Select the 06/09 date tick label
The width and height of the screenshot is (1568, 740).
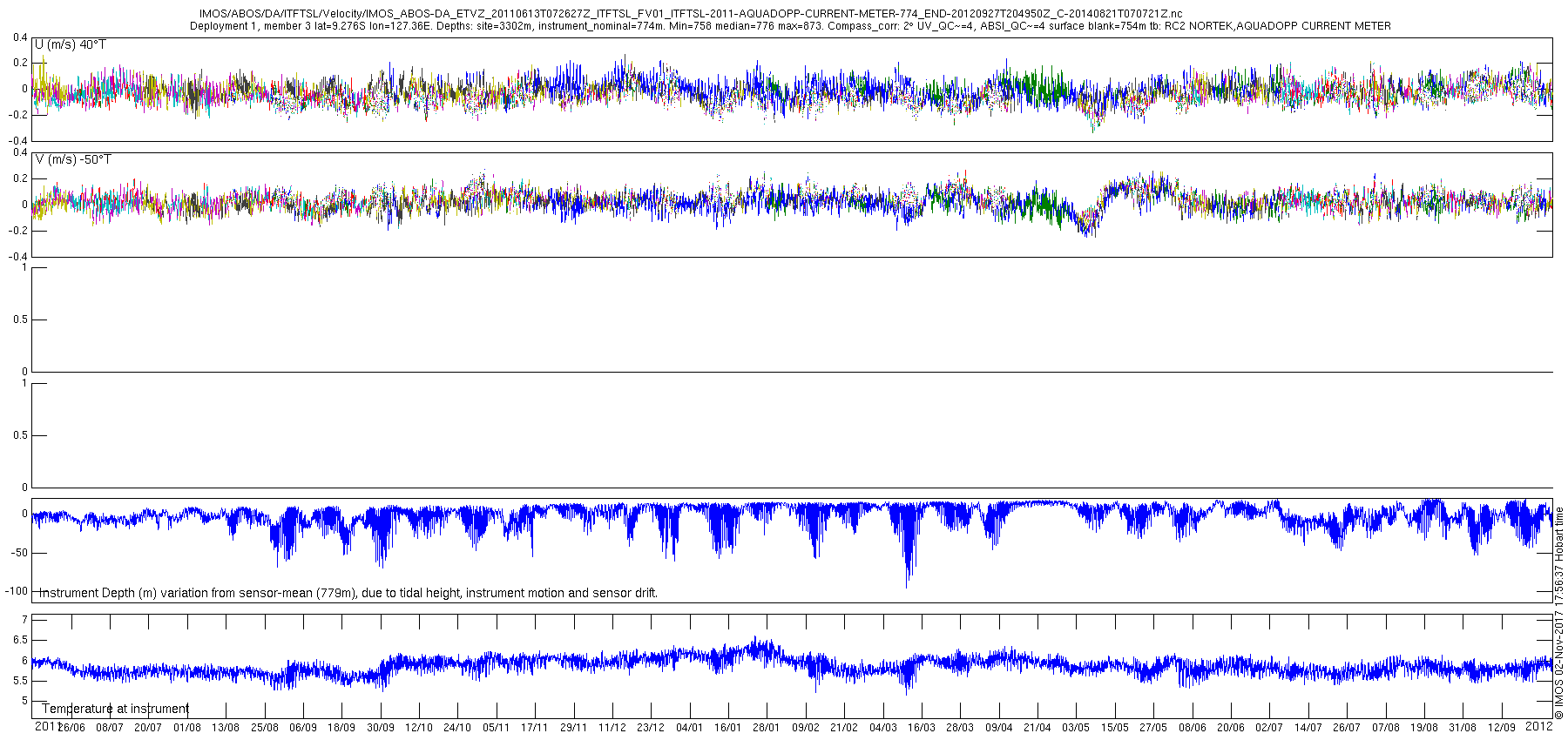(303, 728)
